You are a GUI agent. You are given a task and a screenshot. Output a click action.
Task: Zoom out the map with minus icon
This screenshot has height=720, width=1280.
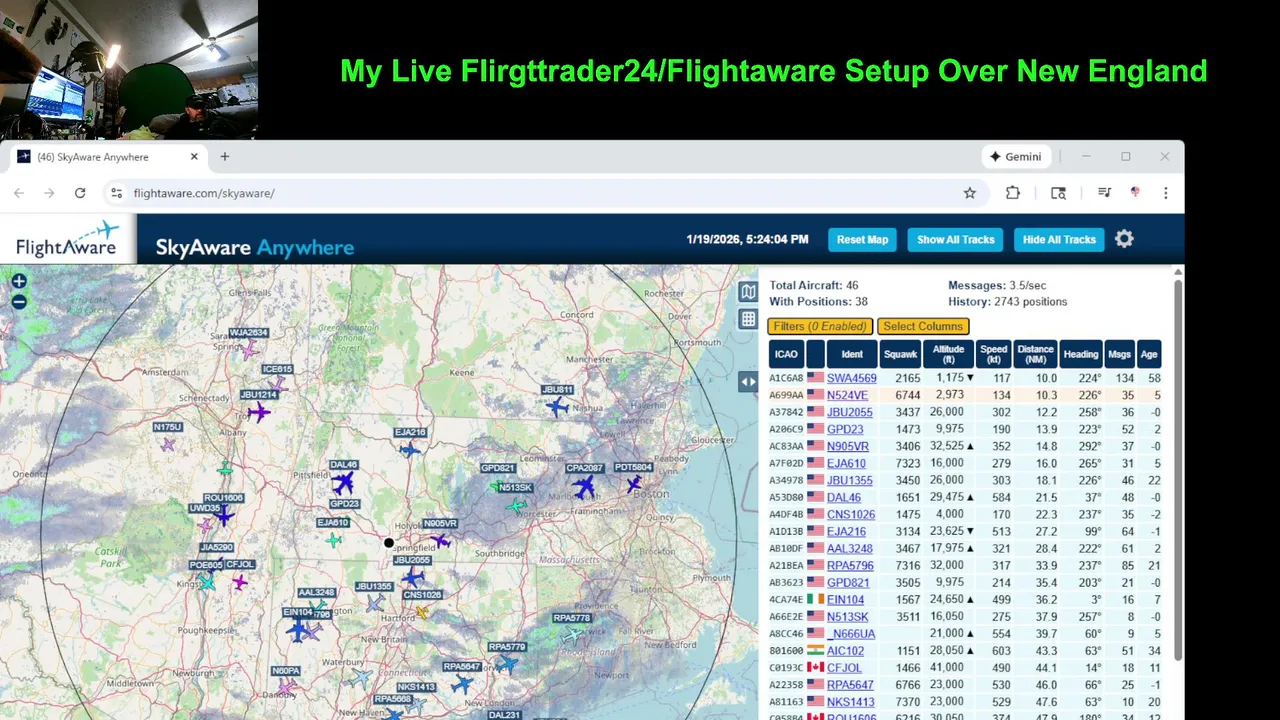pyautogui.click(x=19, y=301)
